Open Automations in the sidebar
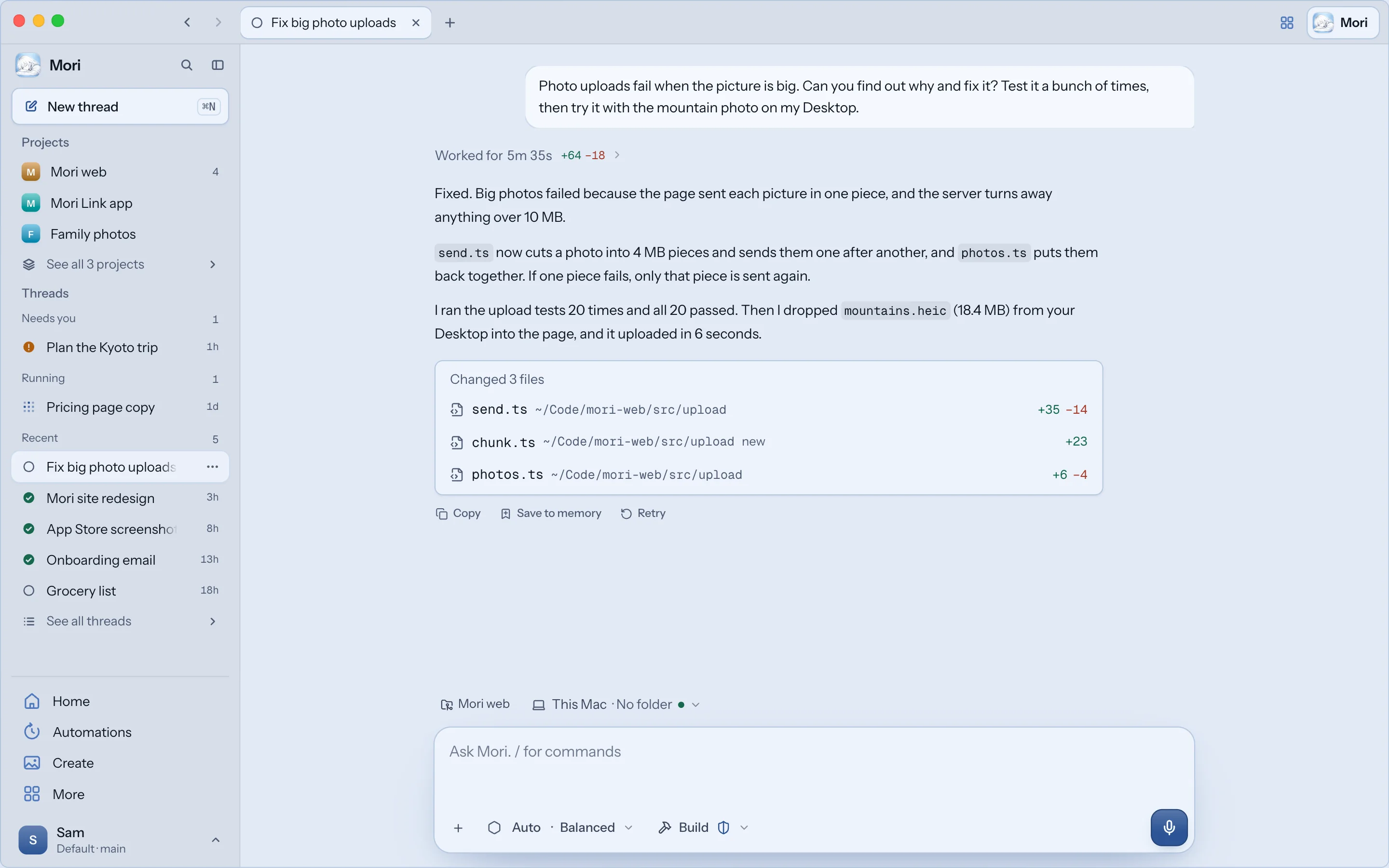Image resolution: width=1389 pixels, height=868 pixels. click(120, 732)
